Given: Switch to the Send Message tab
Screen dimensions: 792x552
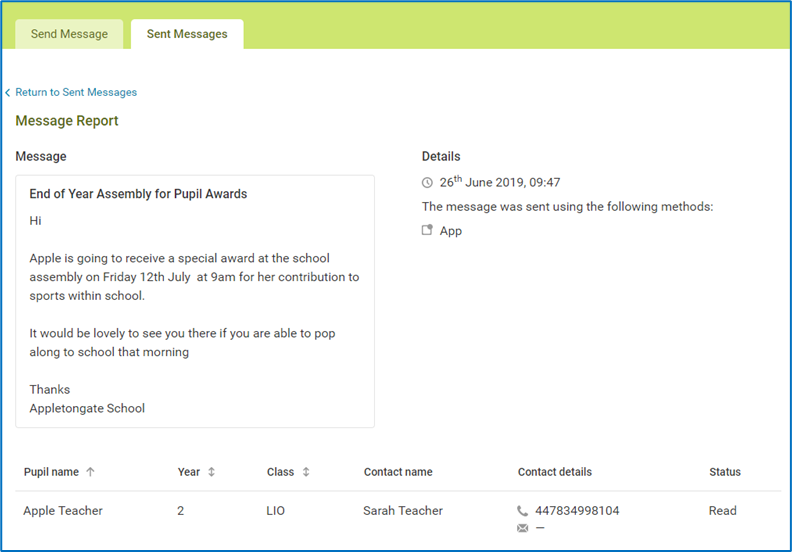Looking at the screenshot, I should coord(69,34).
